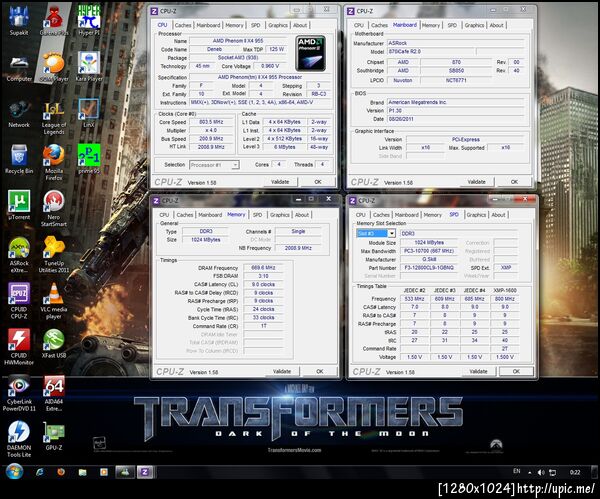Click the Core Speed value 803.5 MHz
Viewport: 600px width, 499px height.
(211, 122)
